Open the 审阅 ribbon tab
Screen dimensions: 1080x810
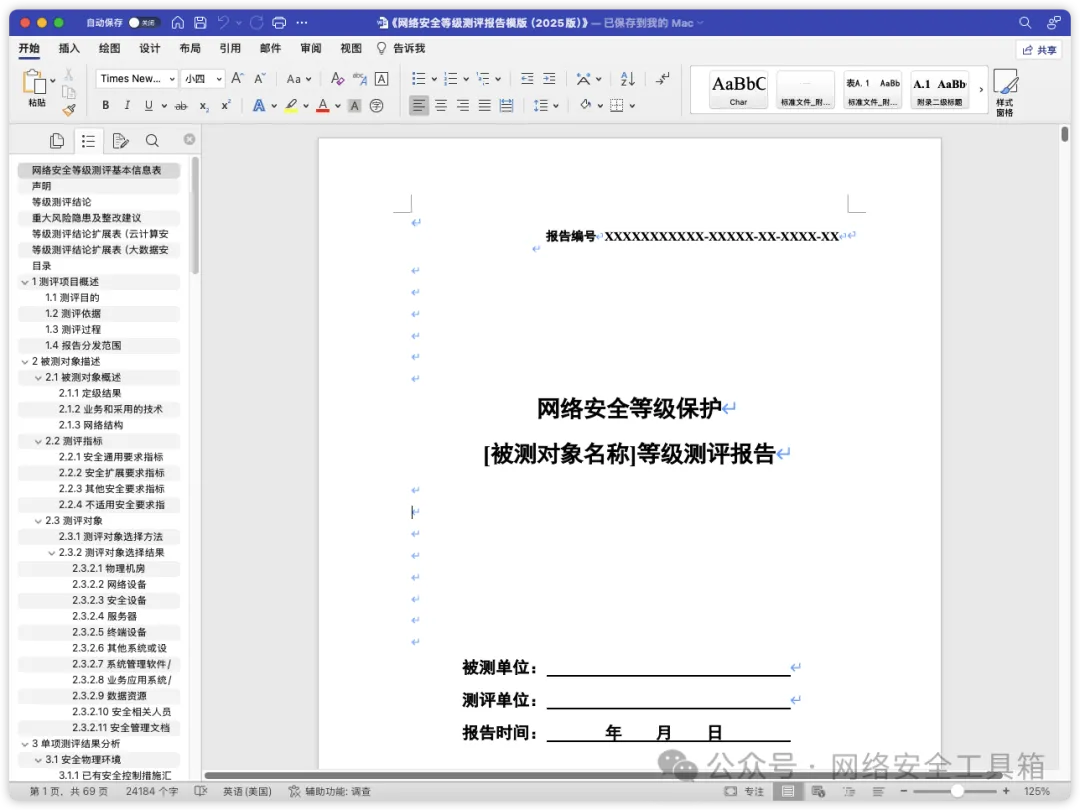tap(309, 47)
